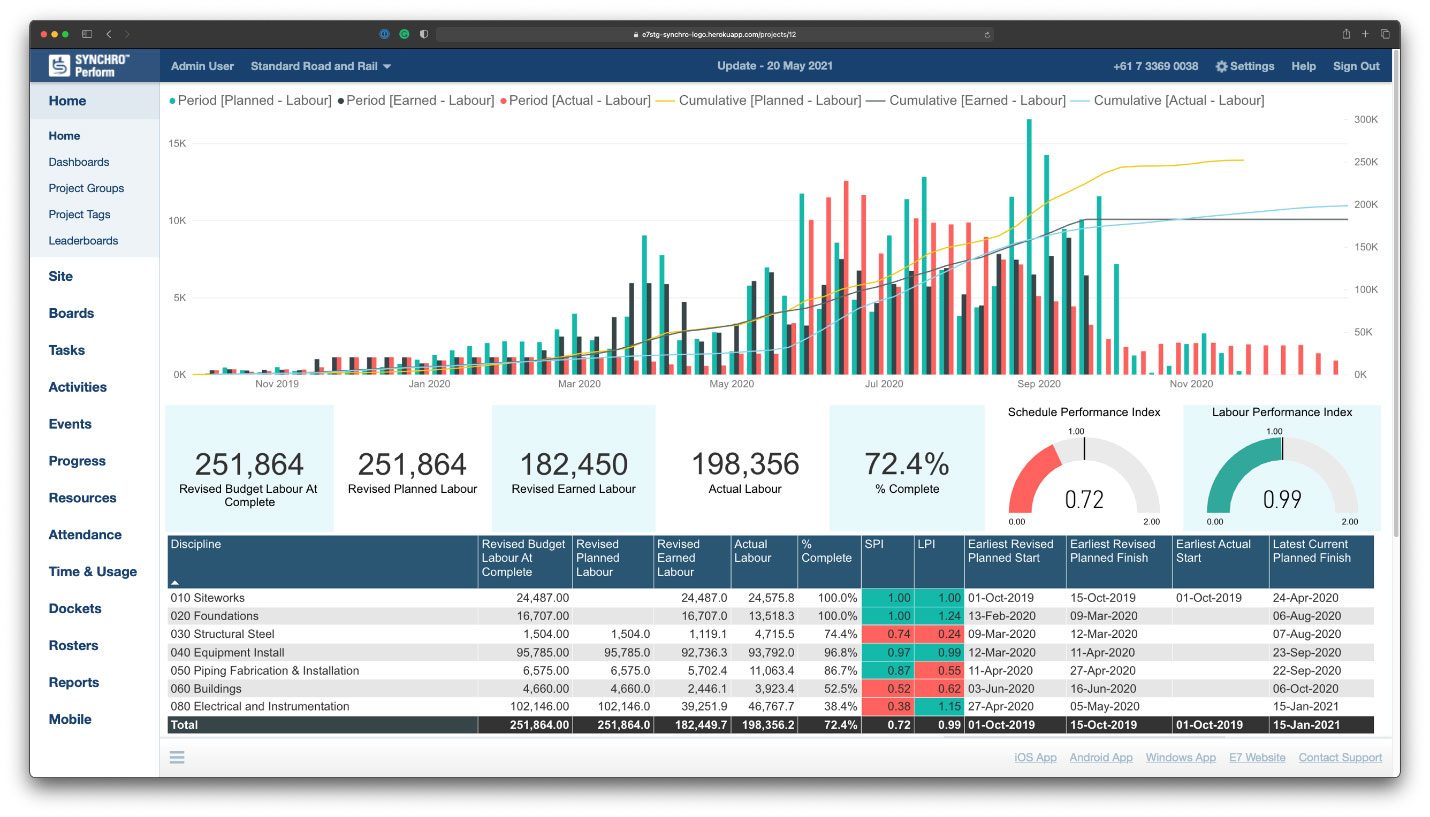Click the red SPI cell for Structural Steel

pos(888,634)
